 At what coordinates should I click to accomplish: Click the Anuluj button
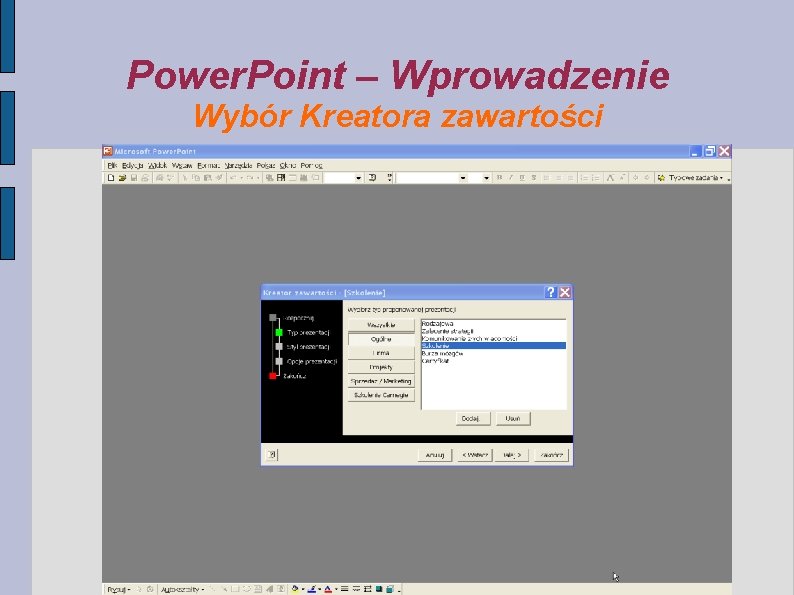435,455
